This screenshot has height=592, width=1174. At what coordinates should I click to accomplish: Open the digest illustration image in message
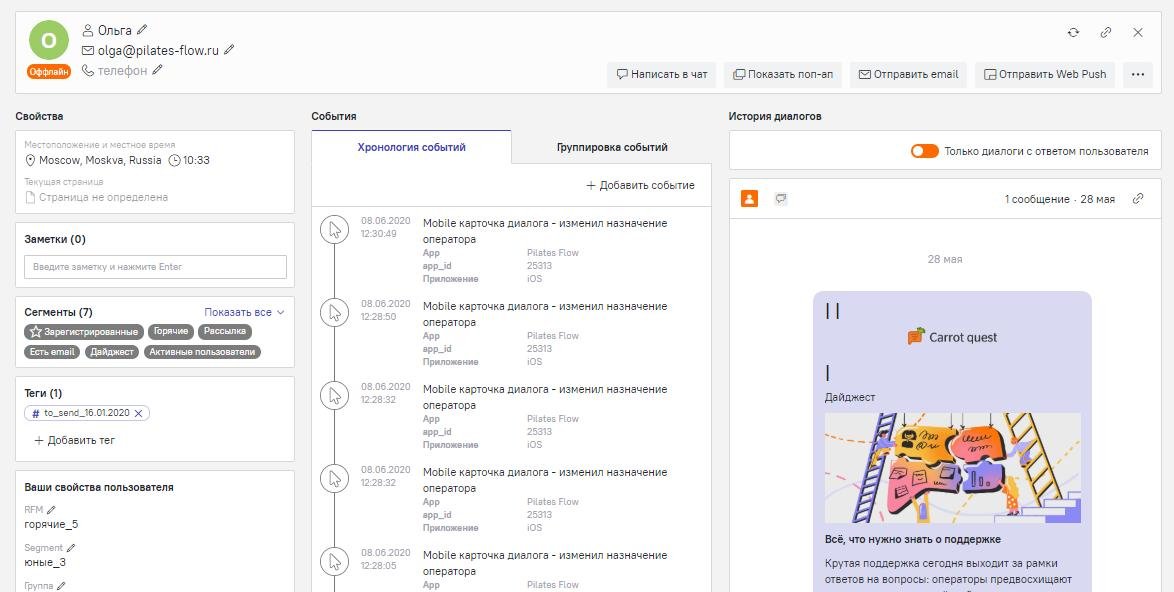click(952, 467)
